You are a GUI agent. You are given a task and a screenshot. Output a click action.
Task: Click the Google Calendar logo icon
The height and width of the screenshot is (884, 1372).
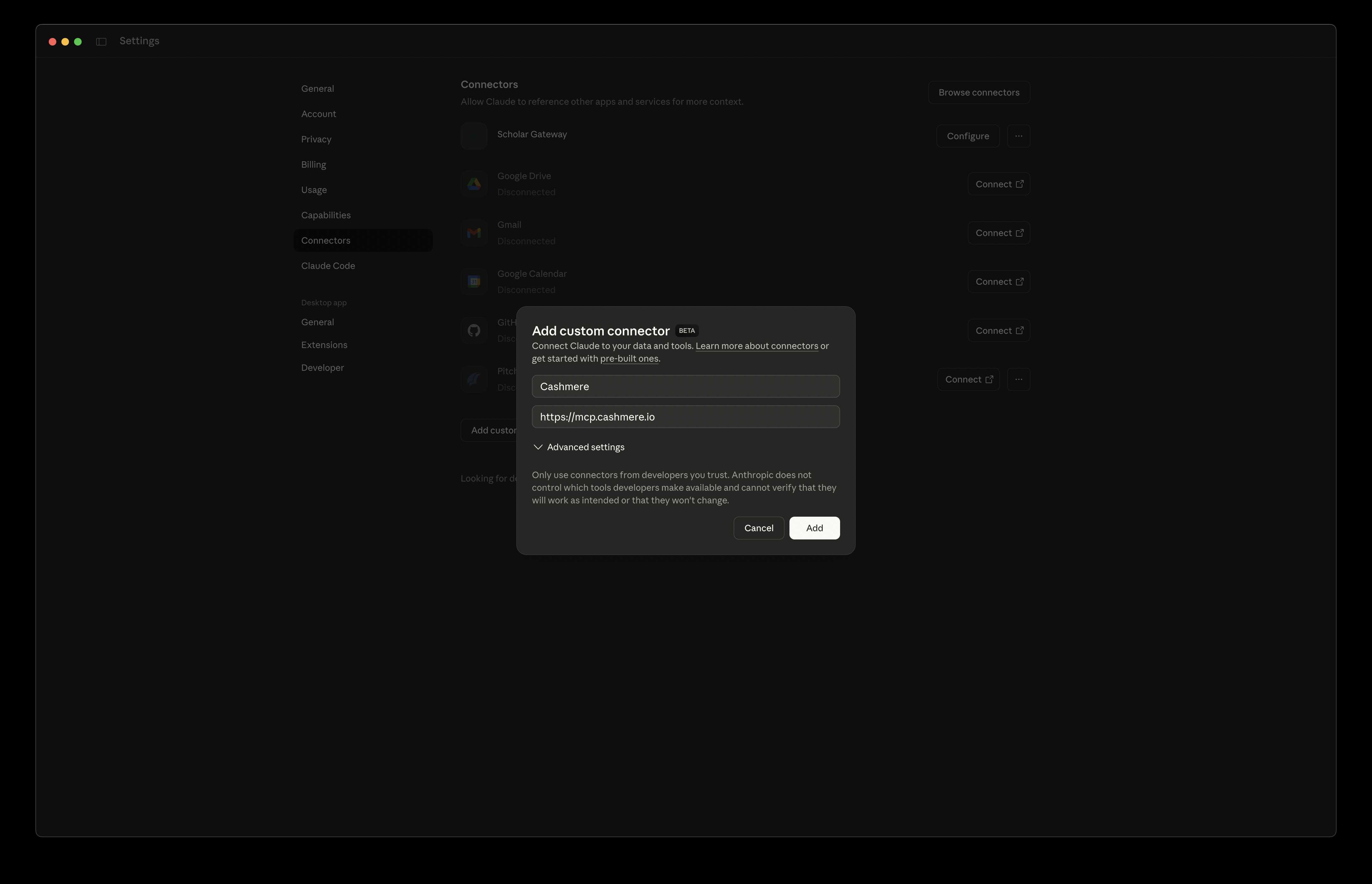pyautogui.click(x=474, y=282)
